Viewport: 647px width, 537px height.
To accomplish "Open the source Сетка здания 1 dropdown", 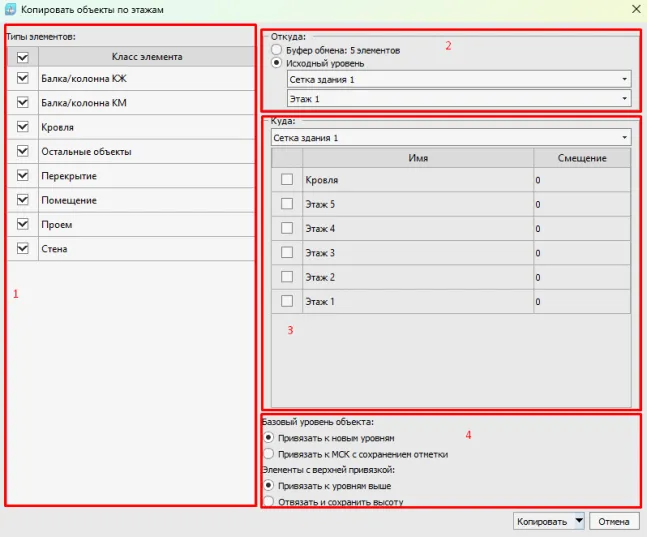I will coord(458,79).
